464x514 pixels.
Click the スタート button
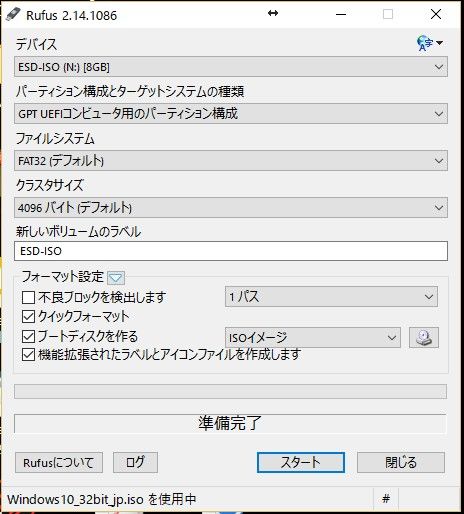click(x=301, y=462)
